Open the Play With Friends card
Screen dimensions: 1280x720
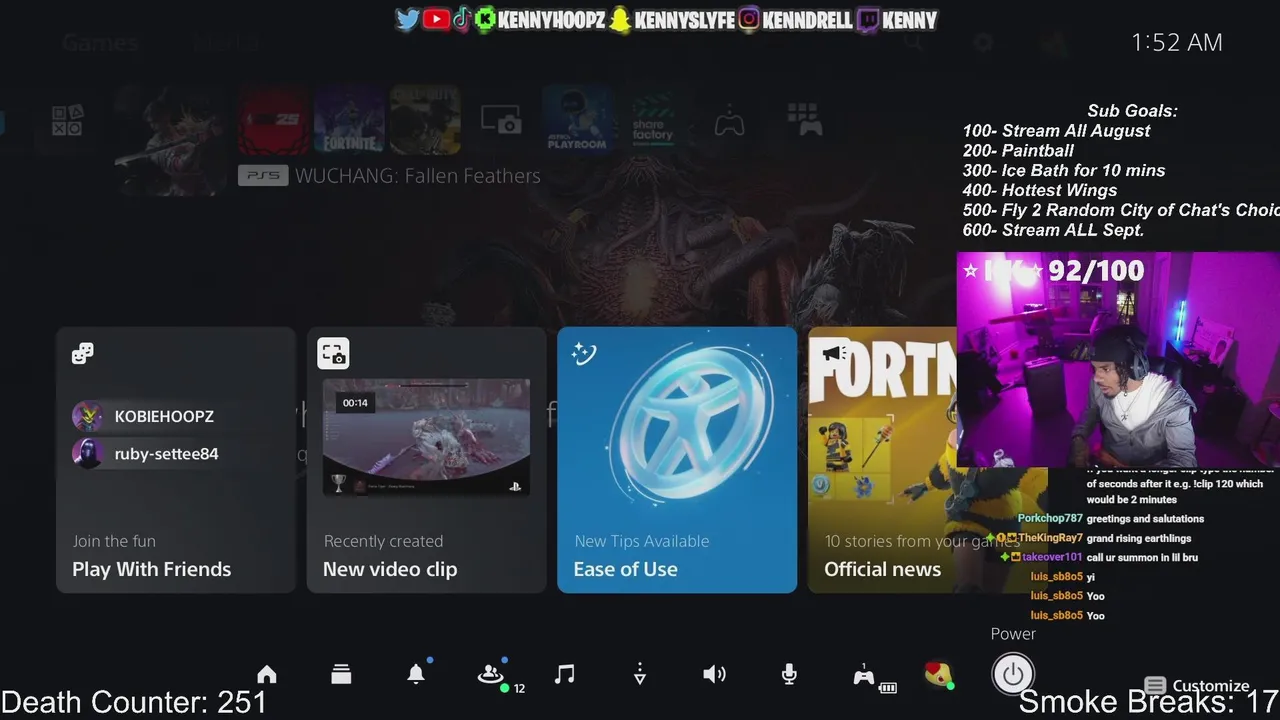pos(176,460)
